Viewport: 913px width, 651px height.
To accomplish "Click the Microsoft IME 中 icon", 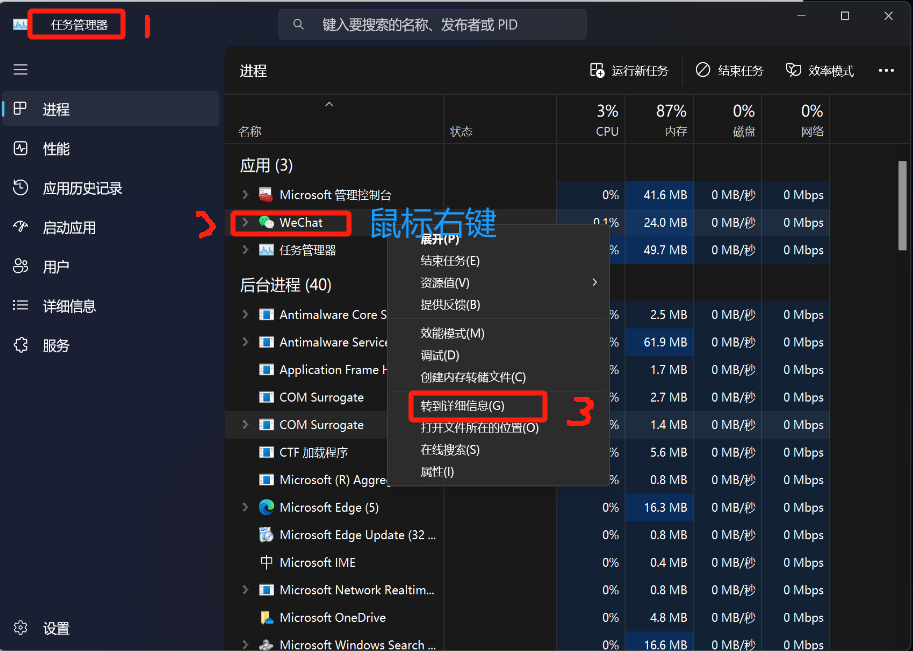I will 266,562.
